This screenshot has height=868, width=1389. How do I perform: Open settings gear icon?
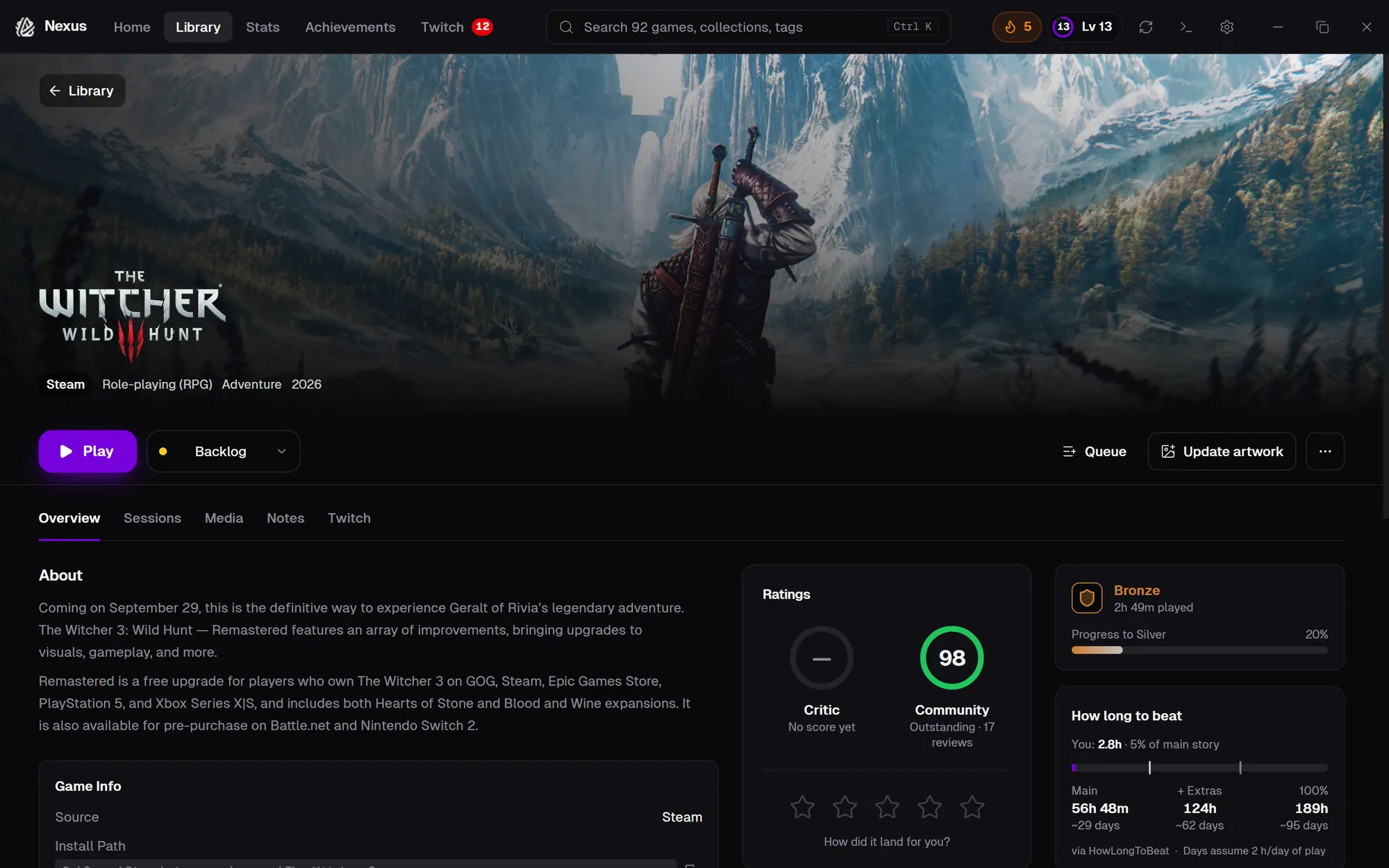[x=1227, y=27]
